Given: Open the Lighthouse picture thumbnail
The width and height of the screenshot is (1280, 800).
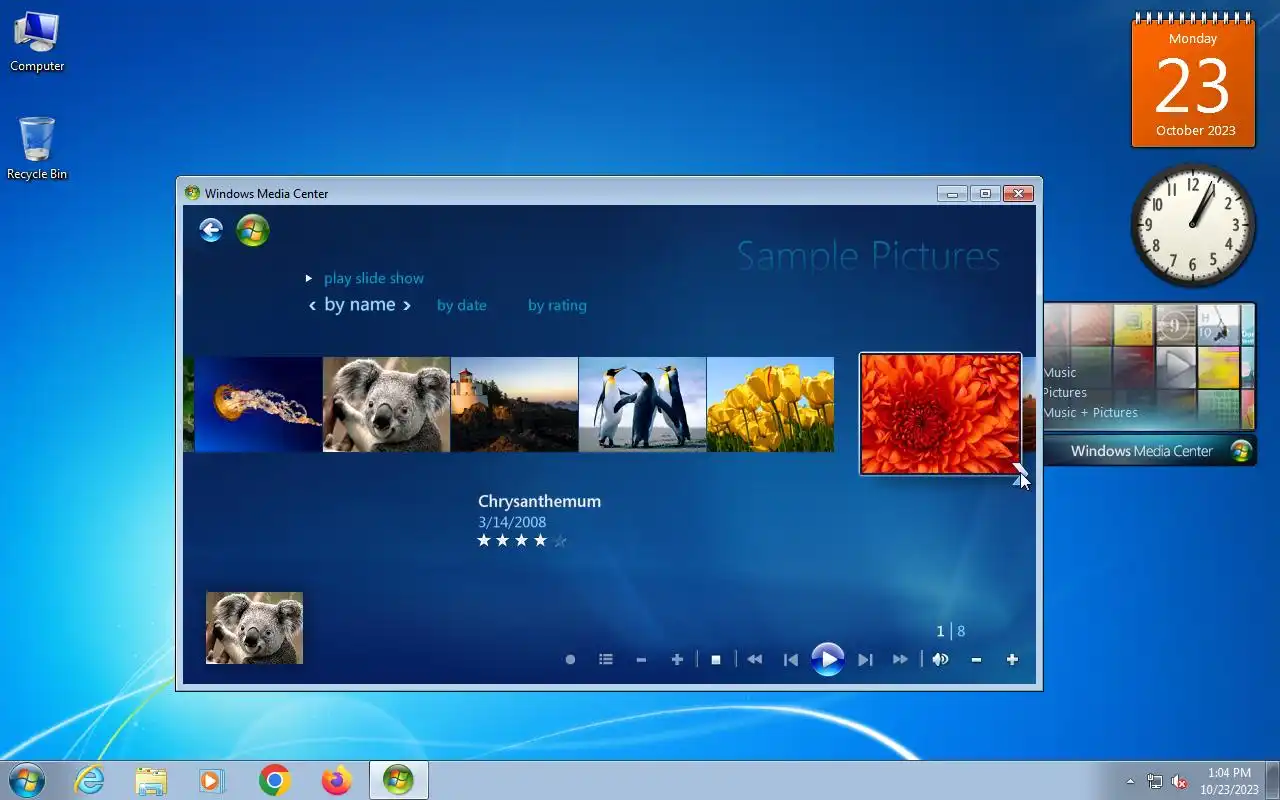Looking at the screenshot, I should [x=514, y=404].
